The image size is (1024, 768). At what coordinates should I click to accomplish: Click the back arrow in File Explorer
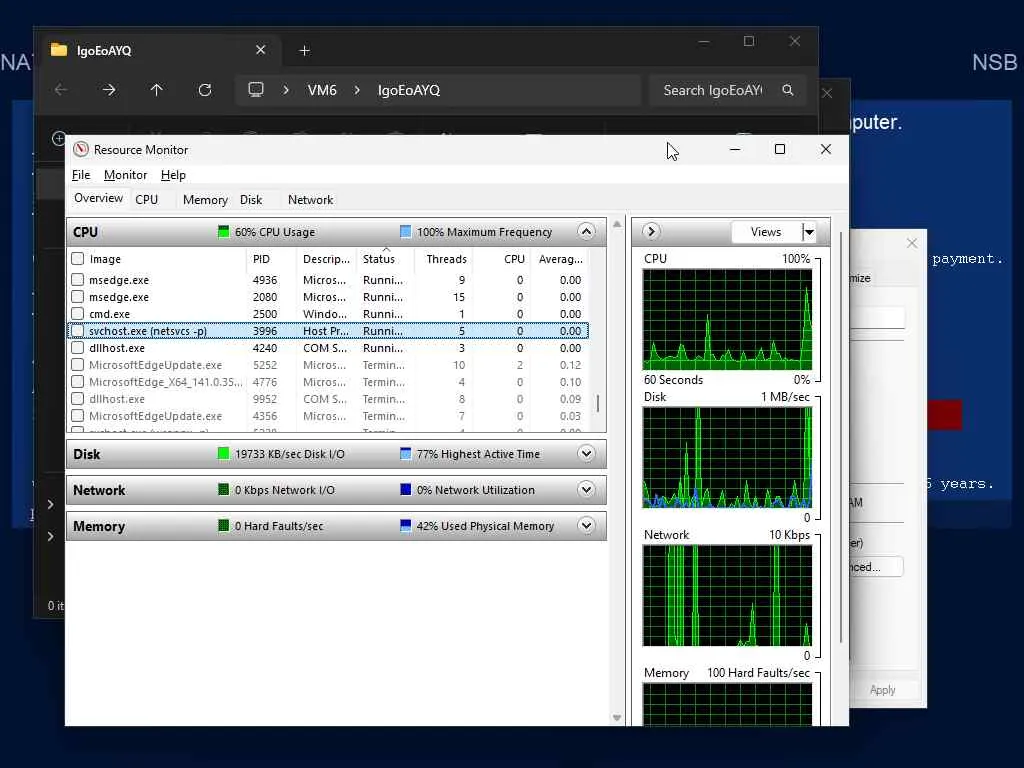61,90
